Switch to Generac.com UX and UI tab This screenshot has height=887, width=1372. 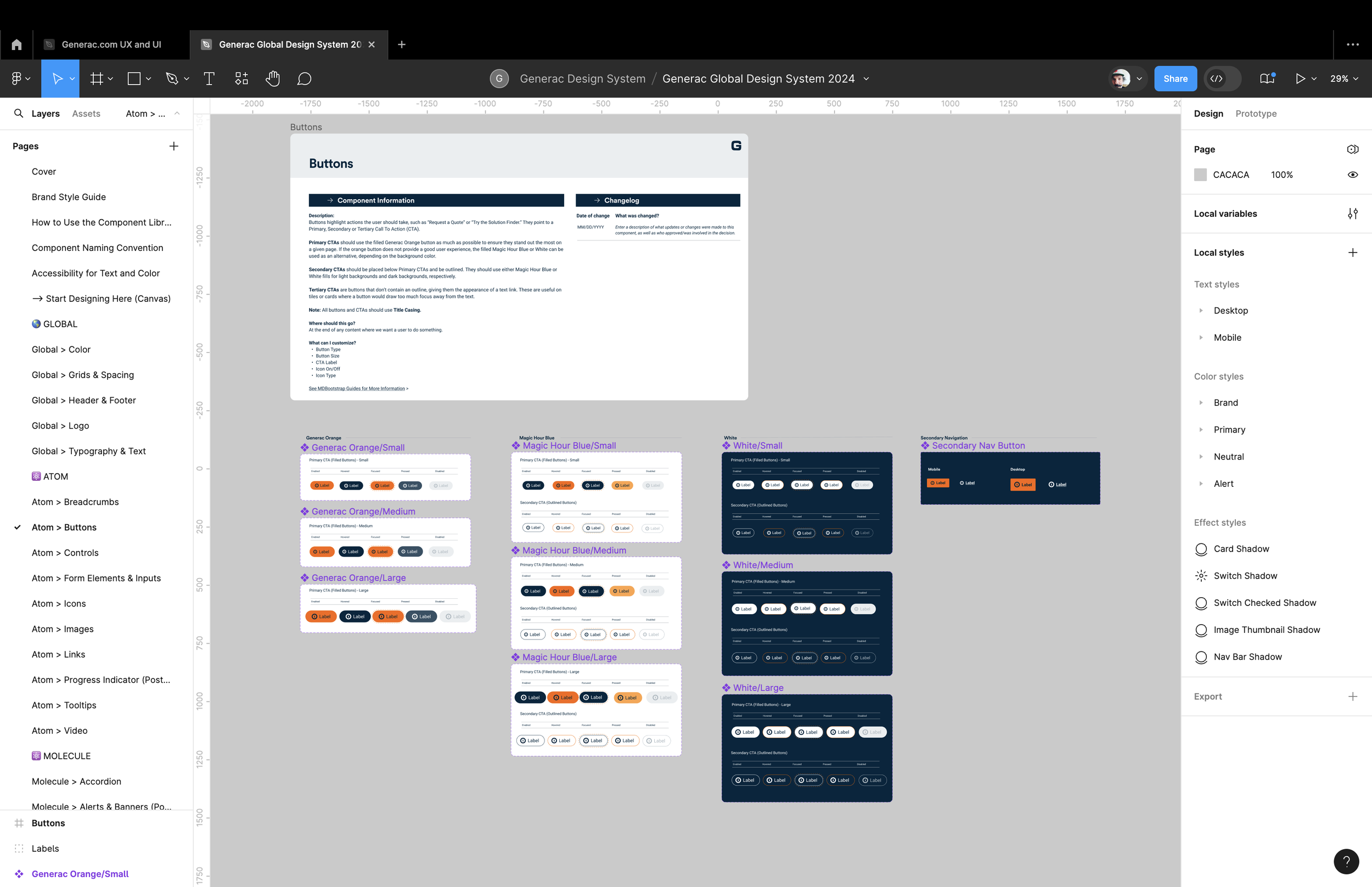pyautogui.click(x=111, y=44)
